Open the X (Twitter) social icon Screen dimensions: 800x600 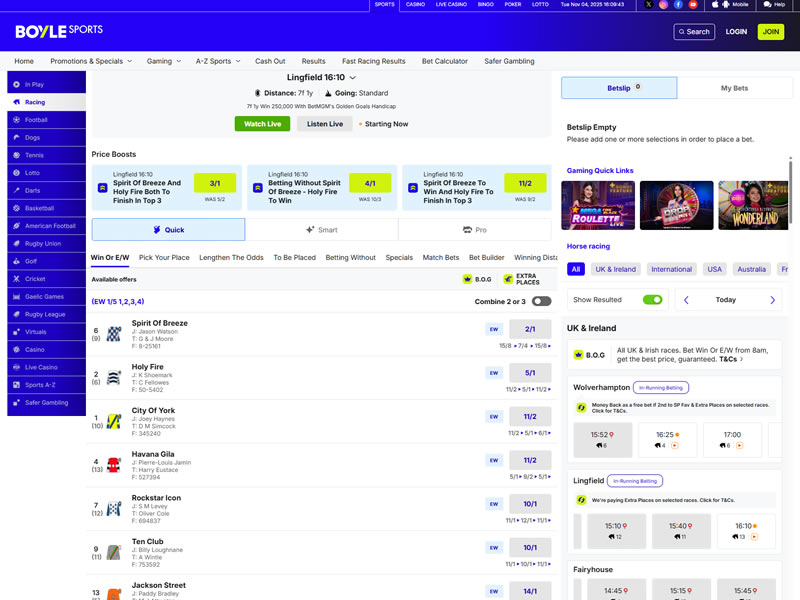coord(648,5)
